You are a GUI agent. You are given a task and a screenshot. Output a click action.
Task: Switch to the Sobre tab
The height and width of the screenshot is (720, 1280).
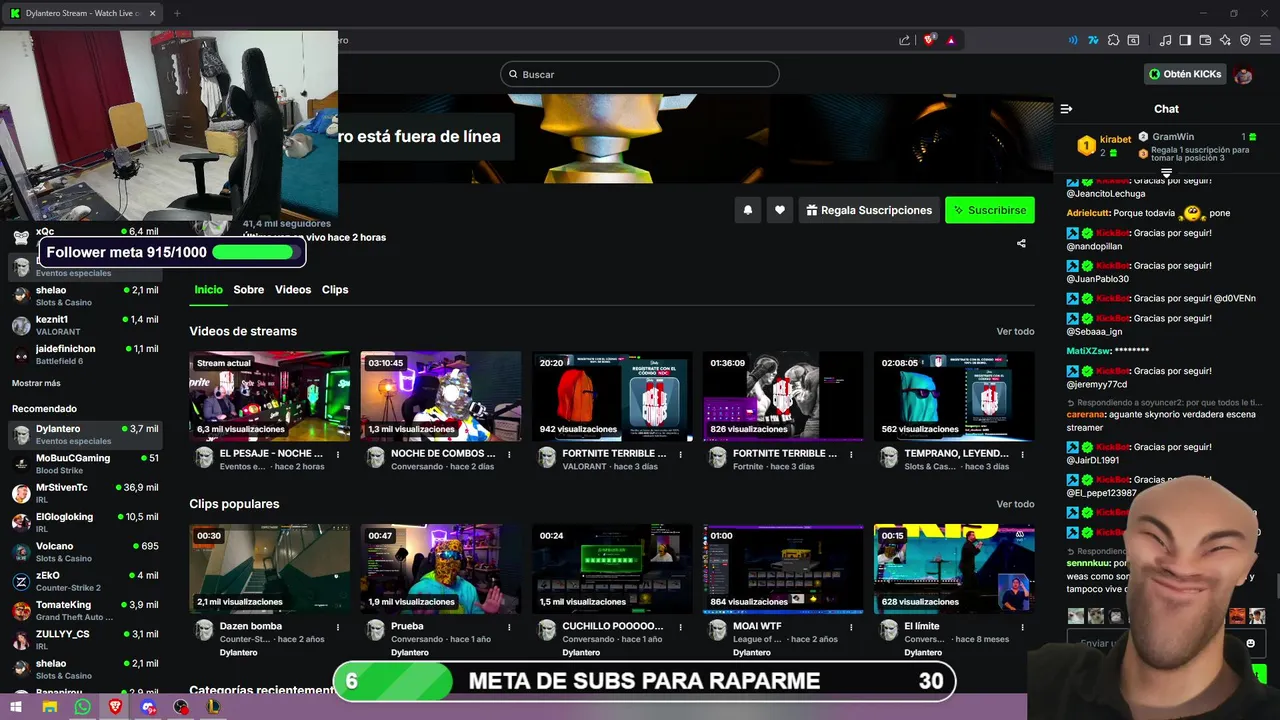point(249,289)
